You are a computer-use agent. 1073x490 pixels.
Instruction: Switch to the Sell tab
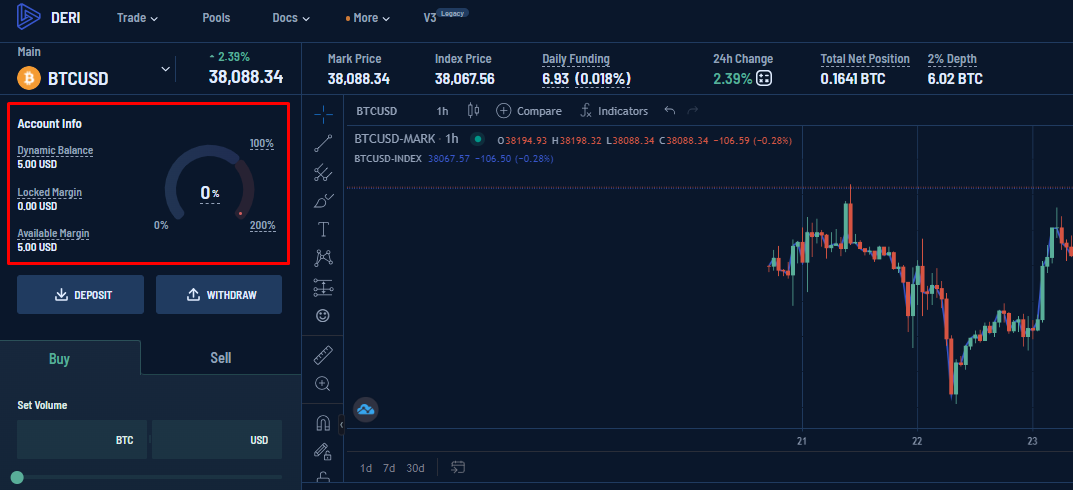click(x=221, y=358)
